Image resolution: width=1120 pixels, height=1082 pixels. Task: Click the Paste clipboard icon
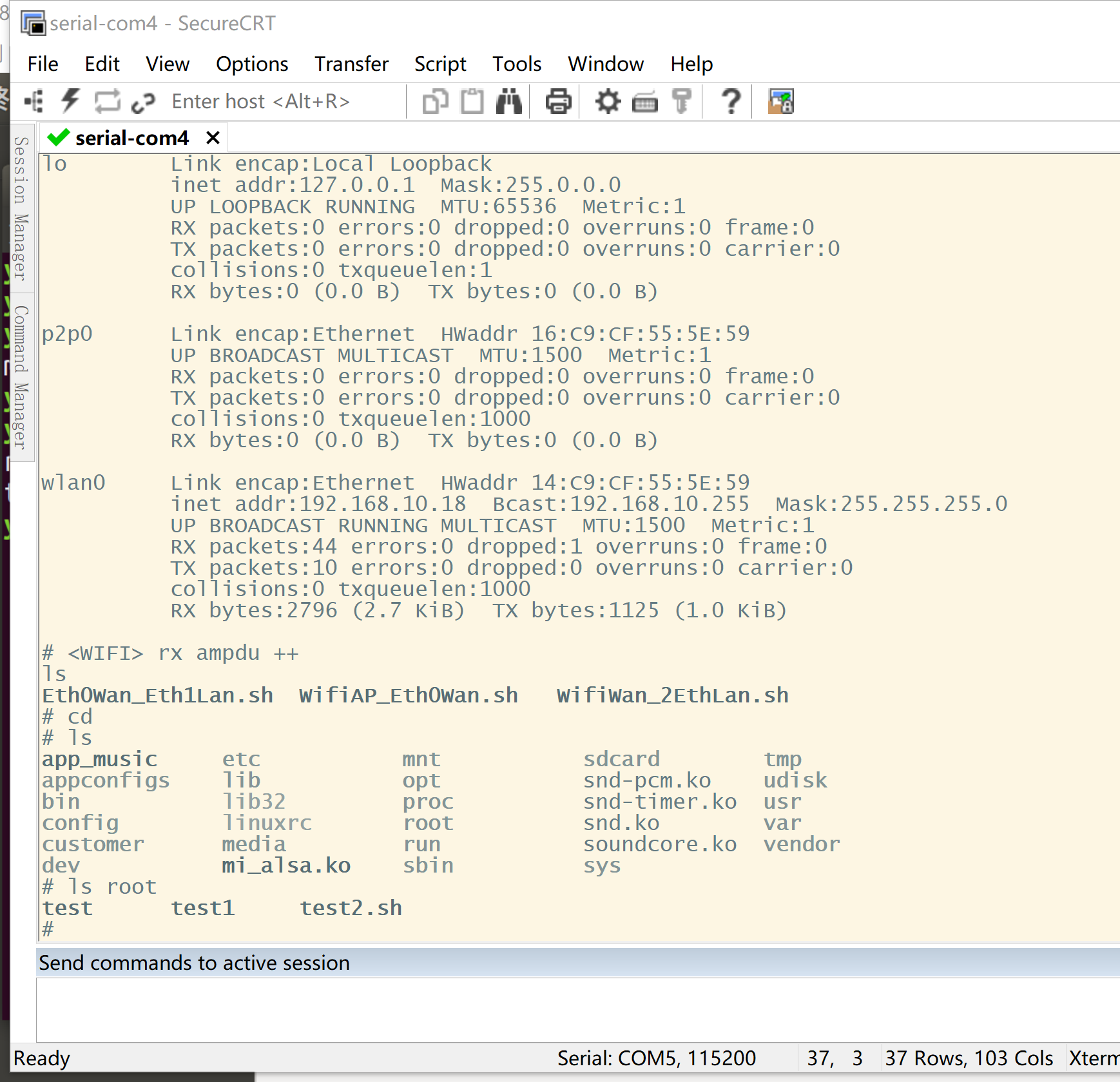click(472, 101)
